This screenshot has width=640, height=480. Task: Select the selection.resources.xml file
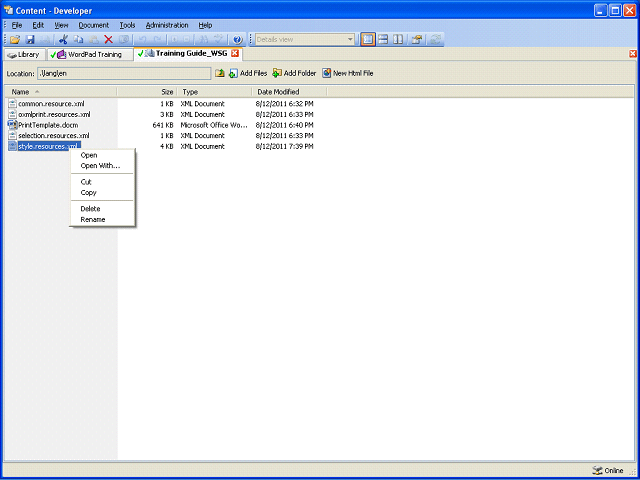53,136
